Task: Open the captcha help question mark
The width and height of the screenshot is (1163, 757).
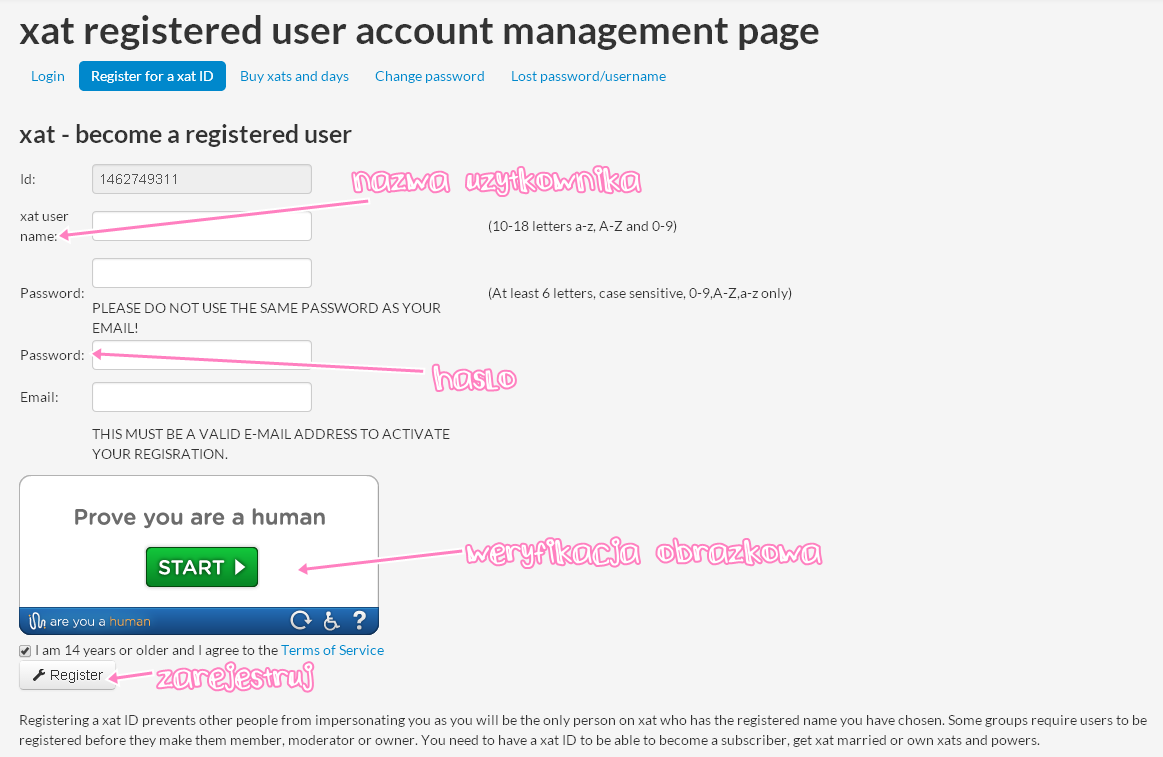Action: pos(359,620)
